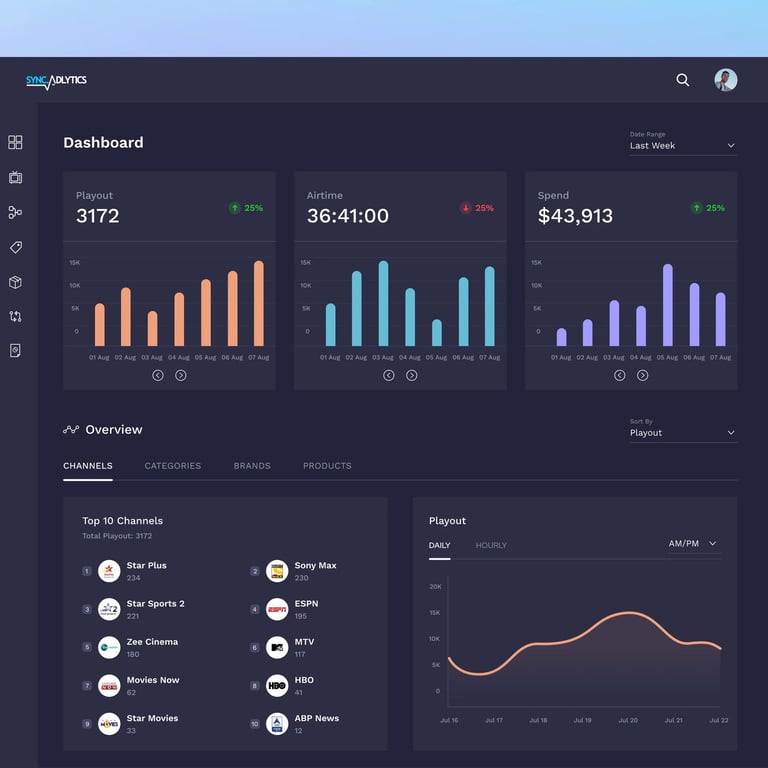Go to next Spend chart period

pos(643,375)
